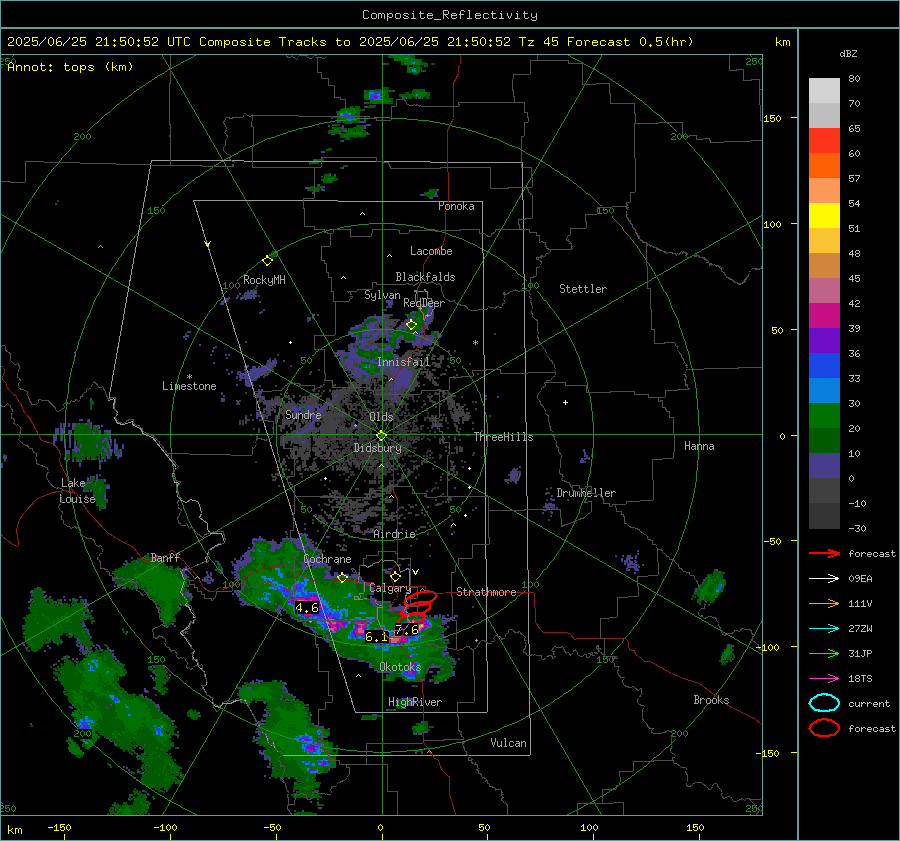
Task: Click the -150 tick on bottom axis
Action: pyautogui.click(x=60, y=828)
